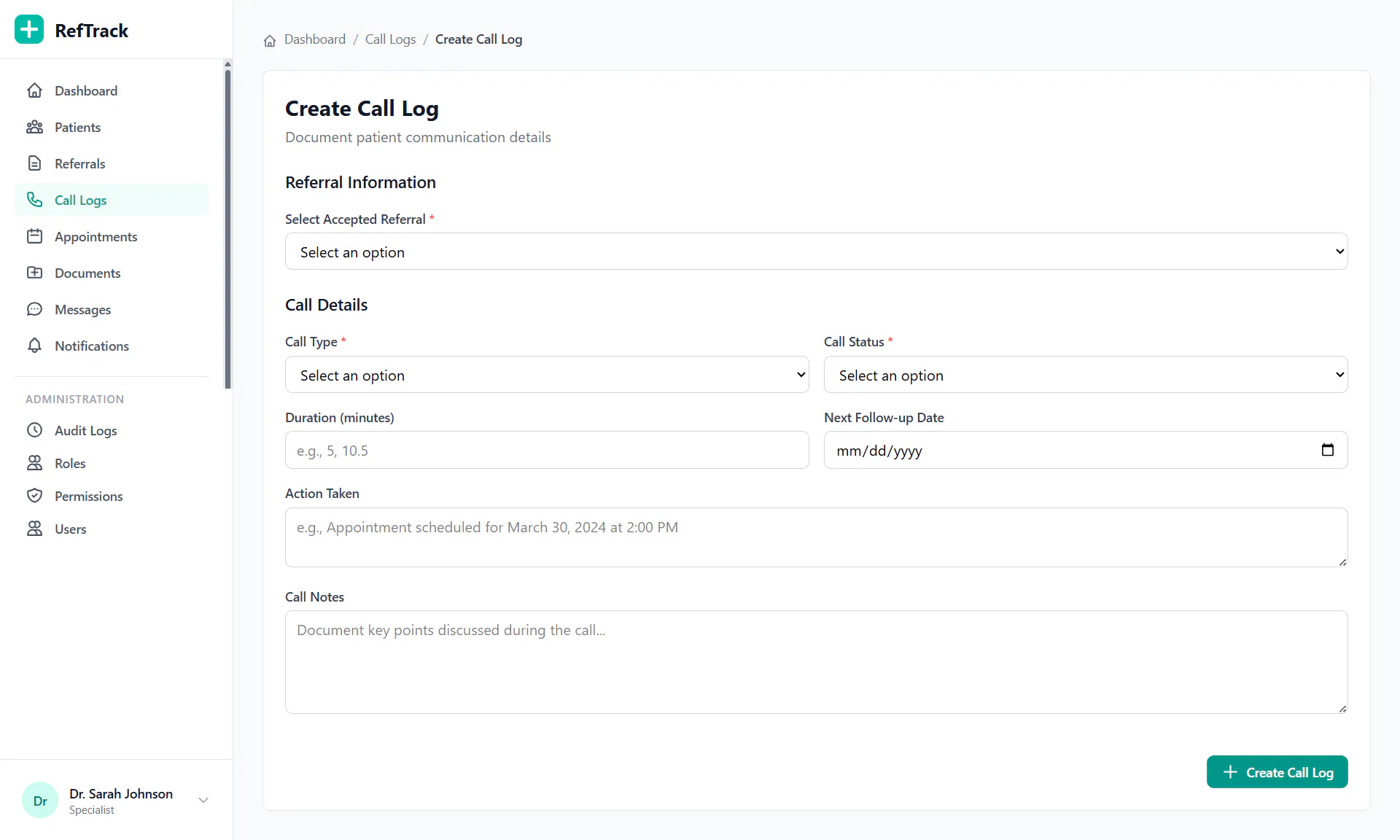The height and width of the screenshot is (840, 1400).
Task: Click the Messages chat bubble icon
Action: [34, 309]
